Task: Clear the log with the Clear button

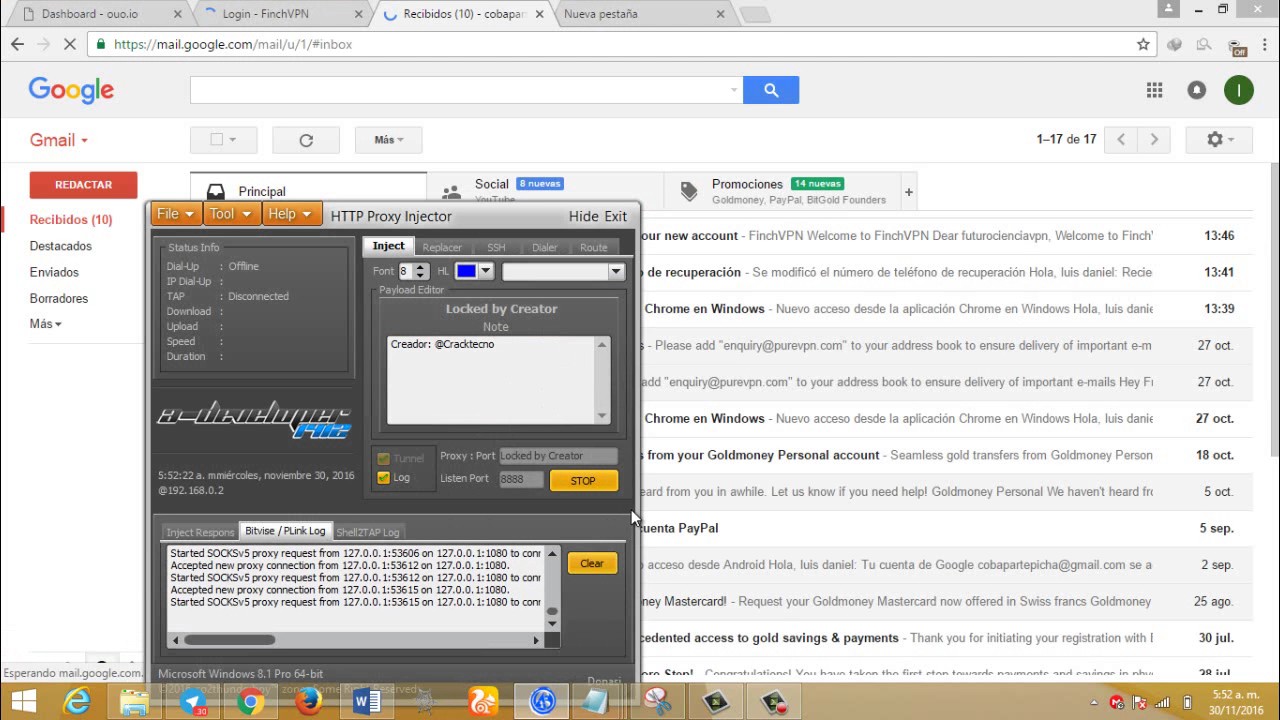Action: coord(592,563)
